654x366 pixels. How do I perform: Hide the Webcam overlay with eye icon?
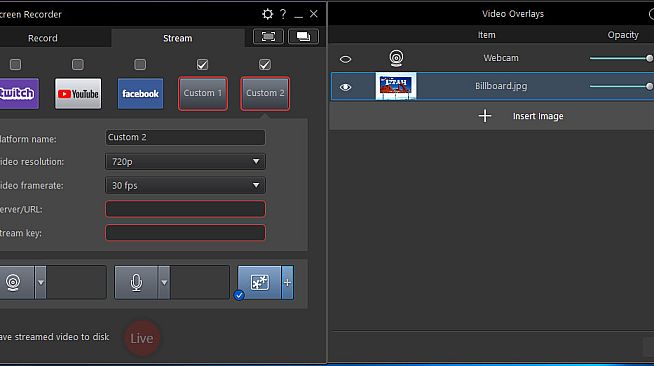click(x=345, y=59)
